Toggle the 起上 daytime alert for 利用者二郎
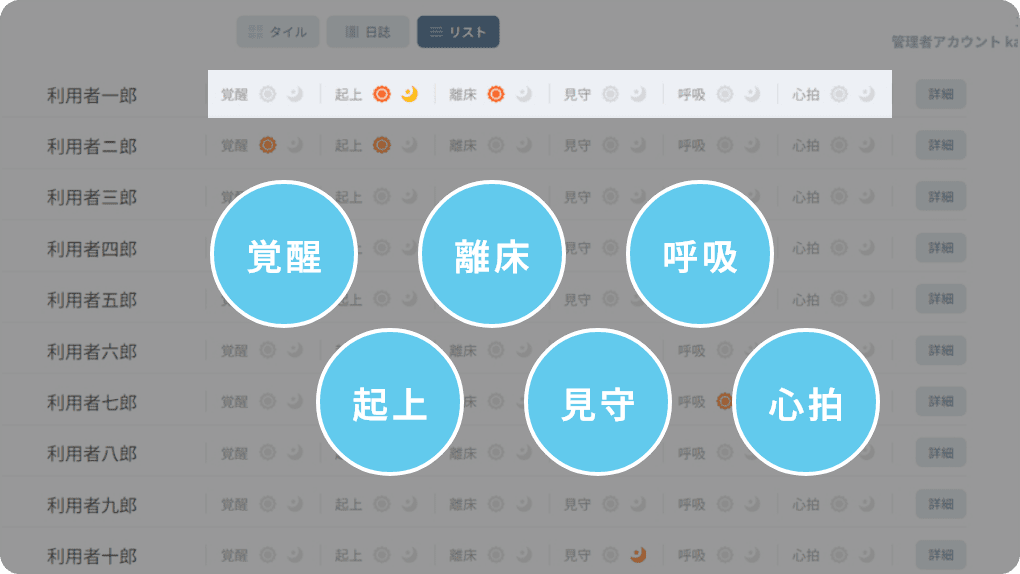This screenshot has width=1020, height=574. click(x=381, y=145)
